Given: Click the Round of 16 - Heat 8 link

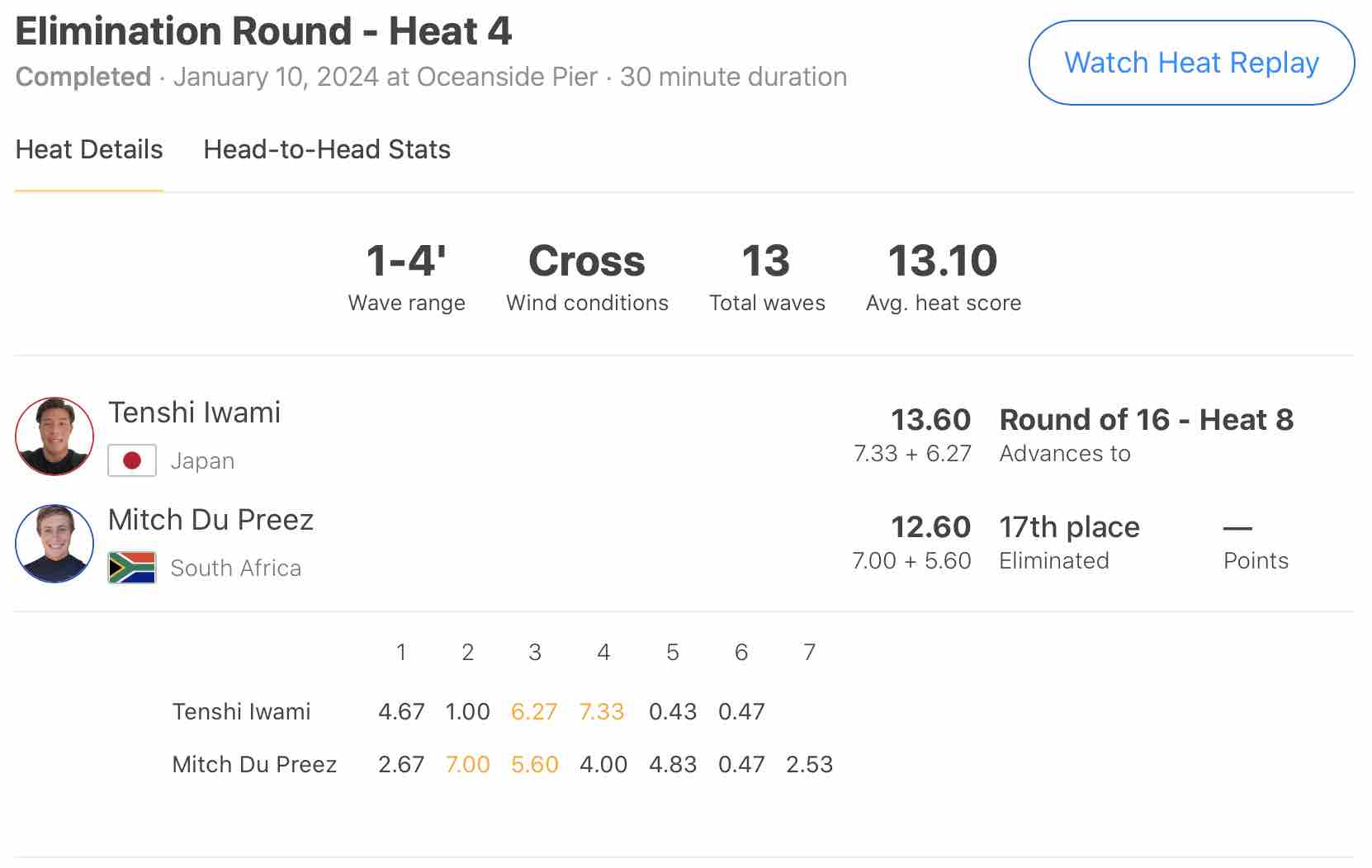Looking at the screenshot, I should point(1146,420).
